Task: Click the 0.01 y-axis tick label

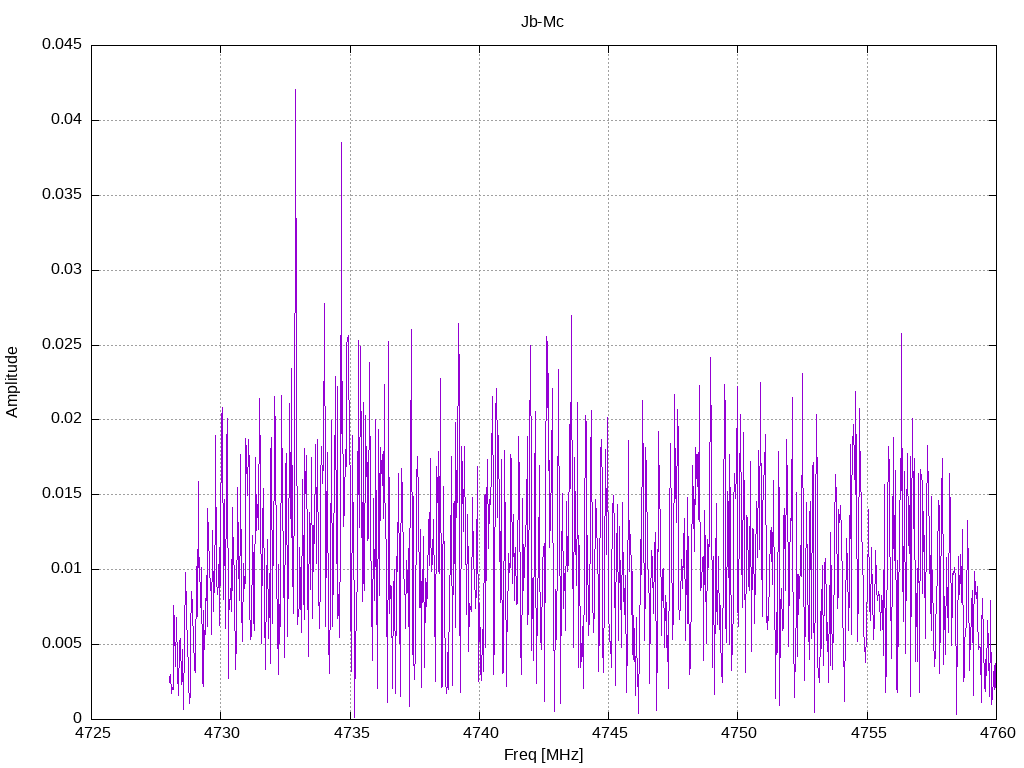Action: pos(67,569)
